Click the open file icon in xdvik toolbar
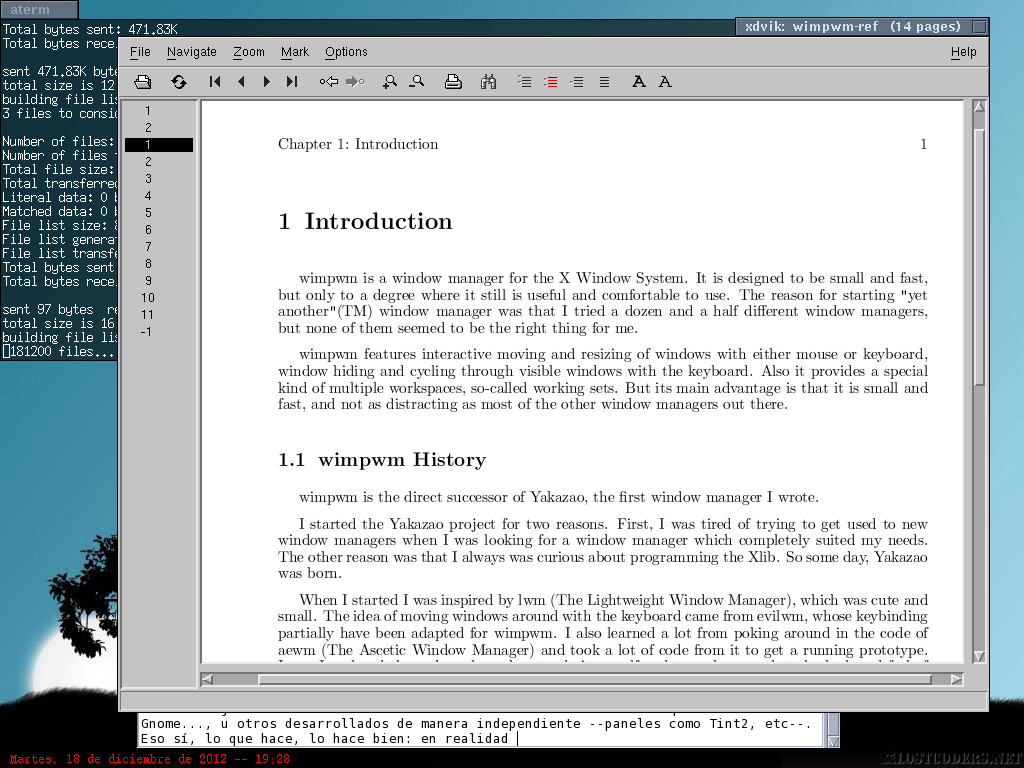1024x768 pixels. point(142,82)
